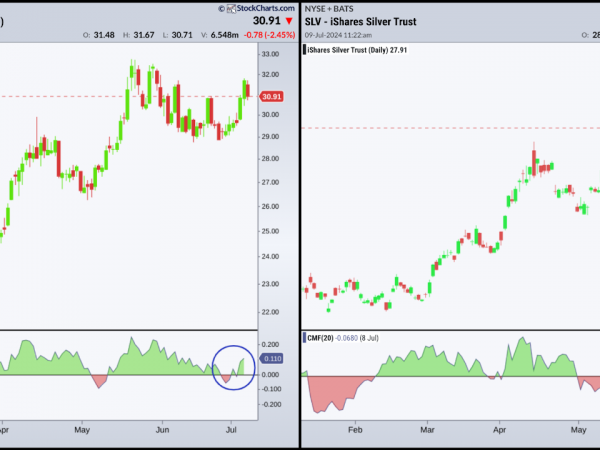Viewport: 600px width, 450px height.
Task: Click the CMF(20) indicator legend
Action: pyautogui.click(x=320, y=338)
